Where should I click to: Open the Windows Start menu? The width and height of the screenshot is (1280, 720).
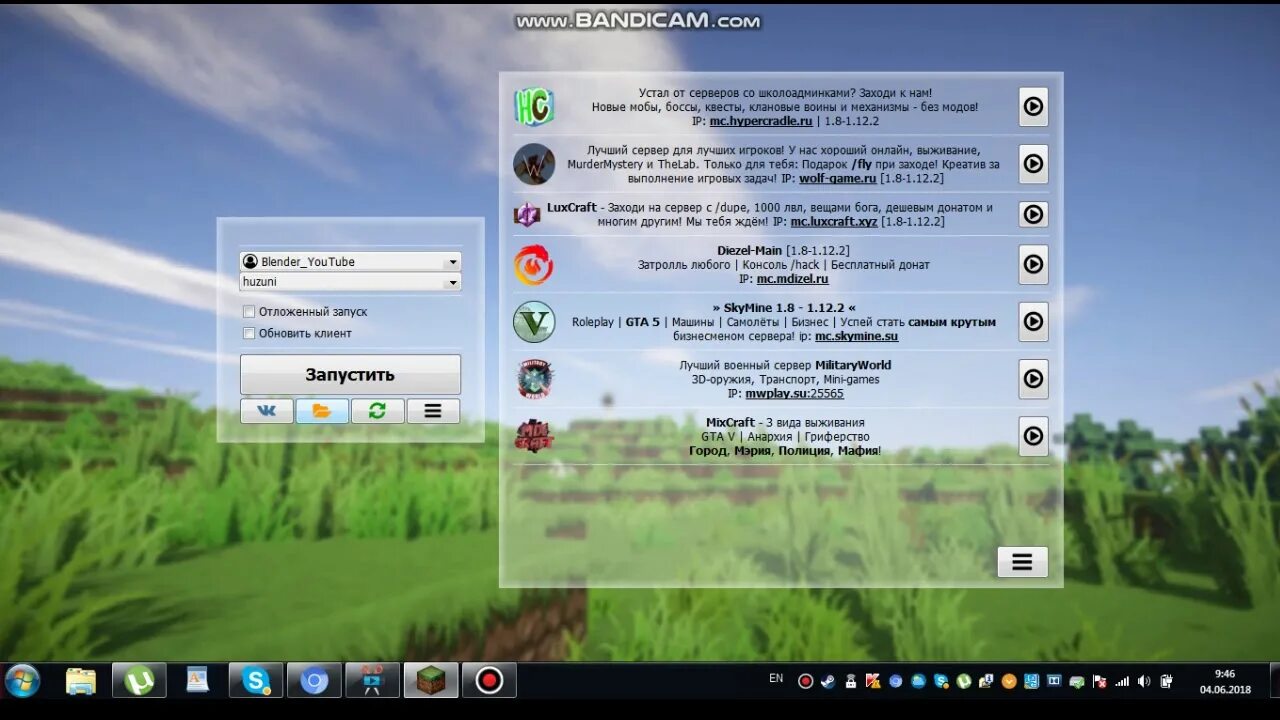(x=22, y=681)
